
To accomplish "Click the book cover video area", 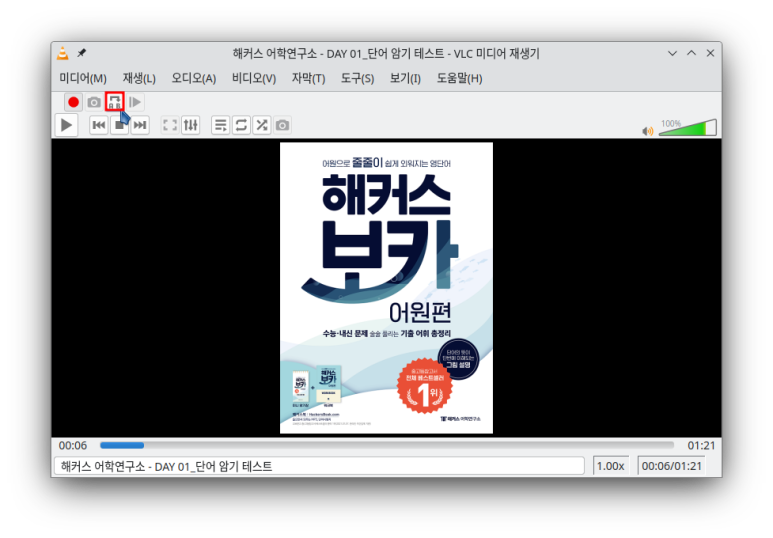I will coord(386,288).
